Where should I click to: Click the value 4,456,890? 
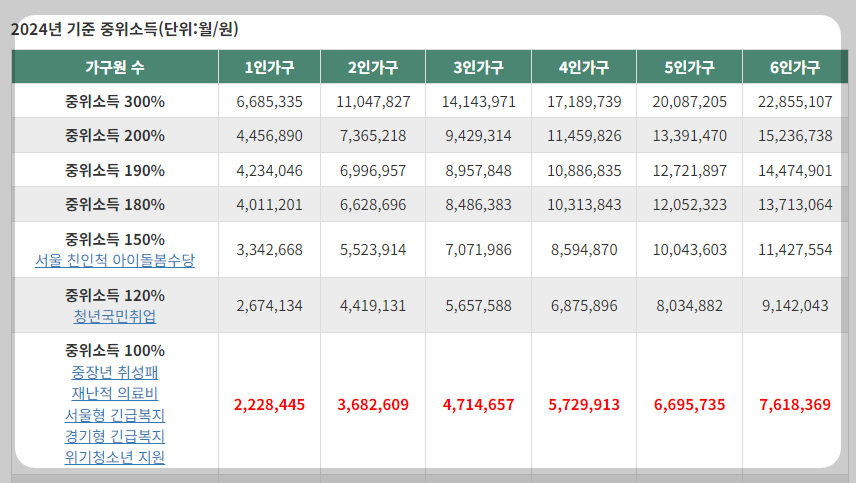point(269,135)
